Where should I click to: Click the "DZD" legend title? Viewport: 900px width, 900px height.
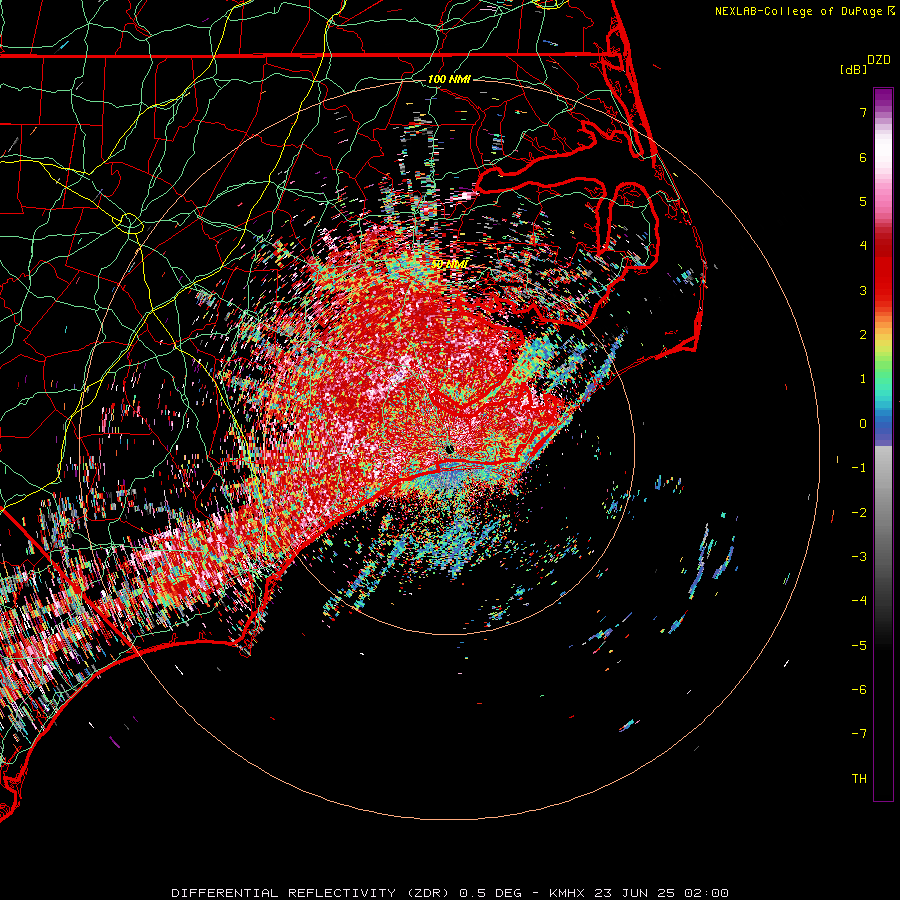coord(879,60)
